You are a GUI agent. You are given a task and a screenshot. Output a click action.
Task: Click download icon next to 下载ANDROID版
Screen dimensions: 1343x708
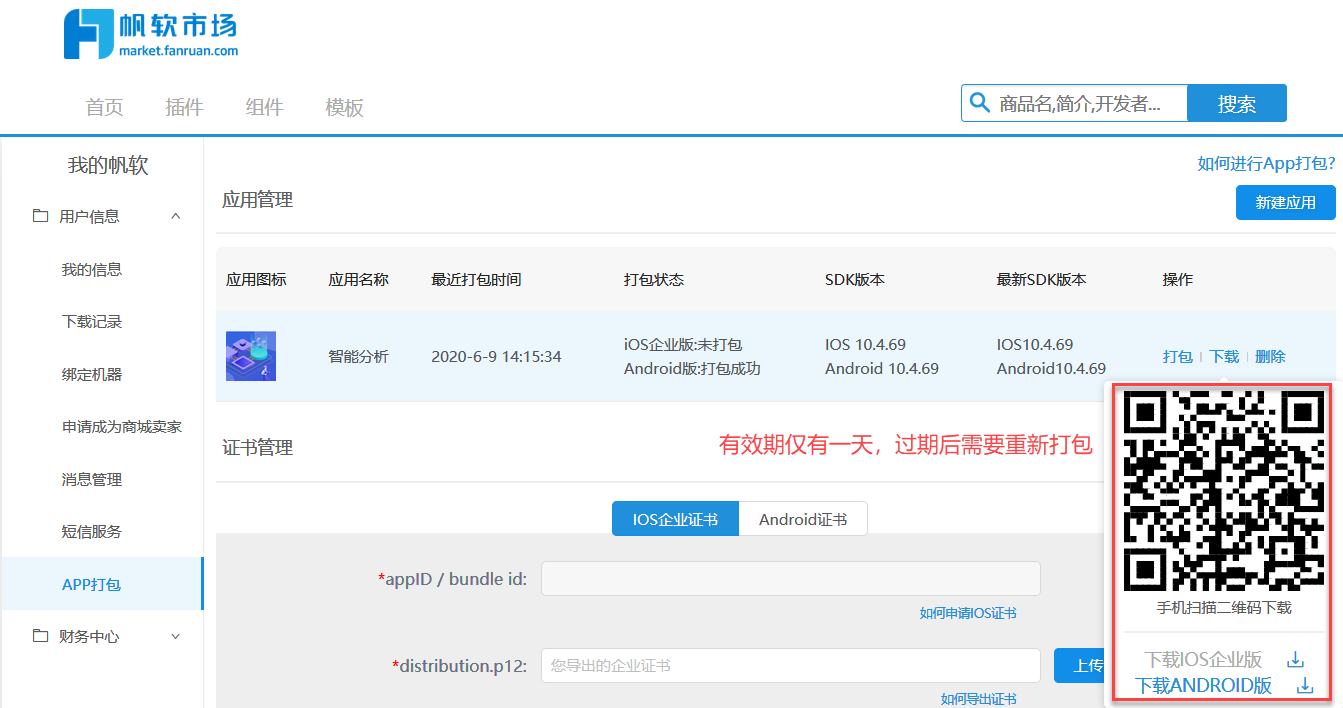(x=1304, y=686)
